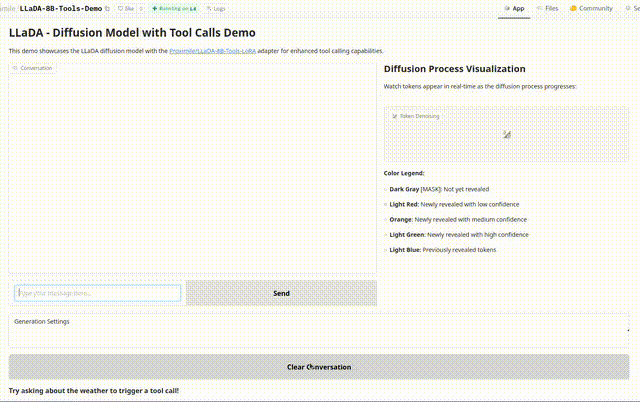Click the image placeholder in Token Denoising panel
The height and width of the screenshot is (402, 640).
507,134
